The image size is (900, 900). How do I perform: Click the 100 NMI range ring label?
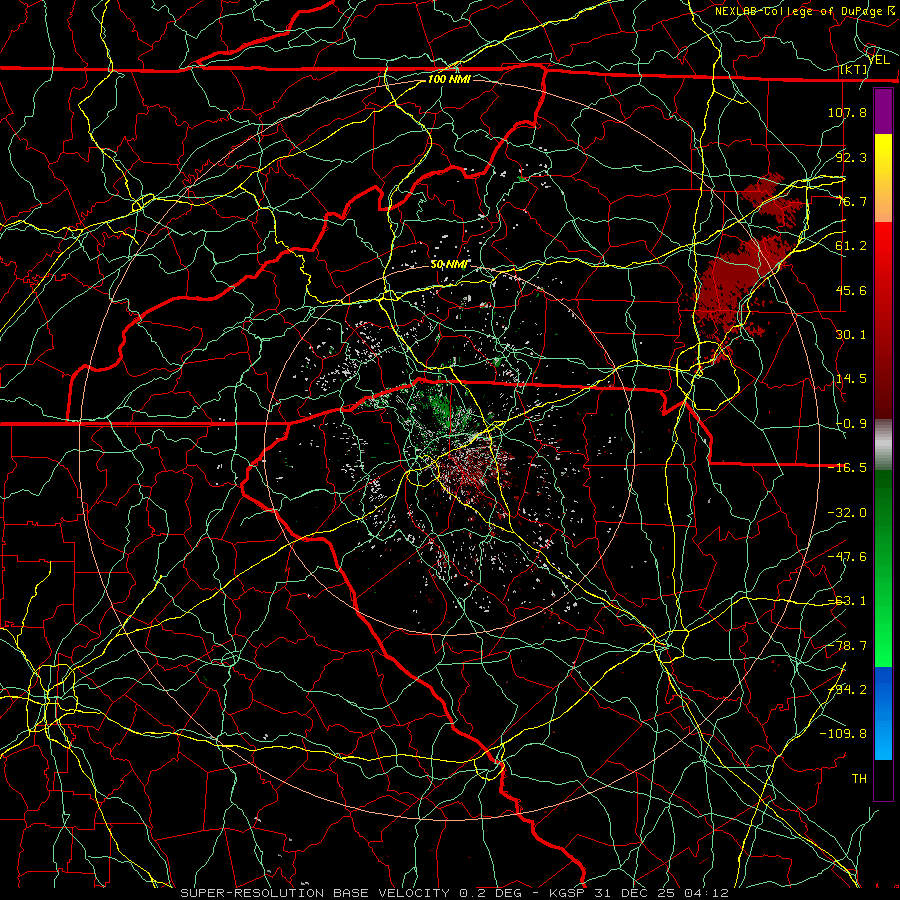[449, 79]
